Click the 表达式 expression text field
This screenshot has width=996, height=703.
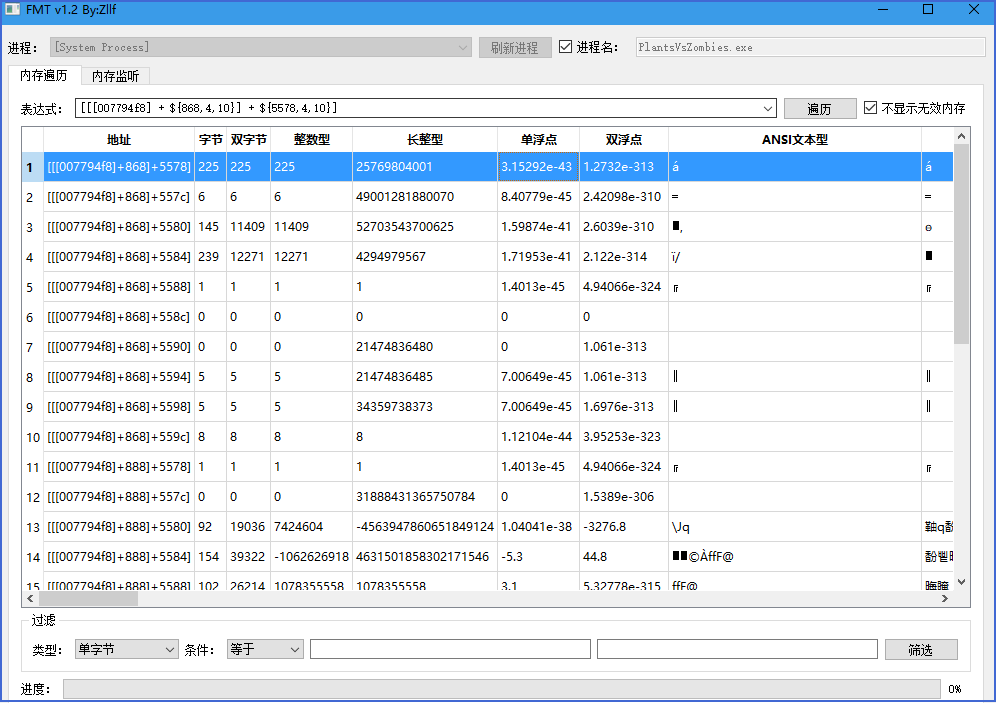pos(418,109)
